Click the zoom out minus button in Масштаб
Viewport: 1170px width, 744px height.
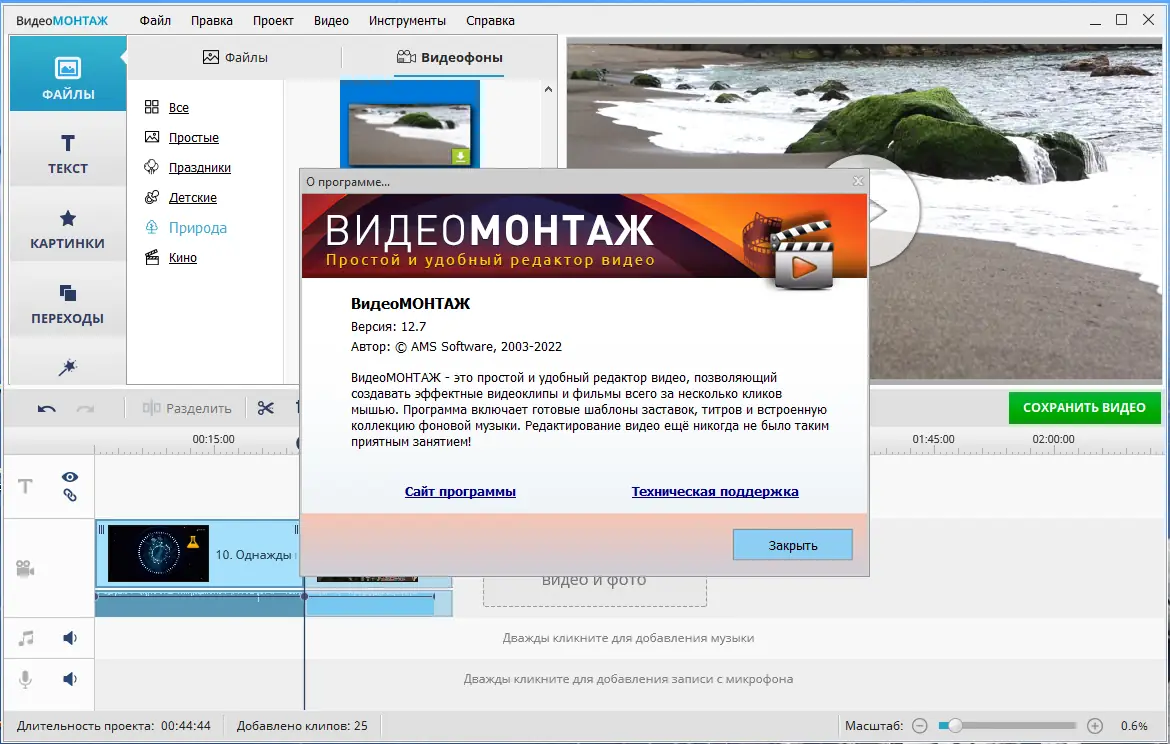click(x=920, y=725)
